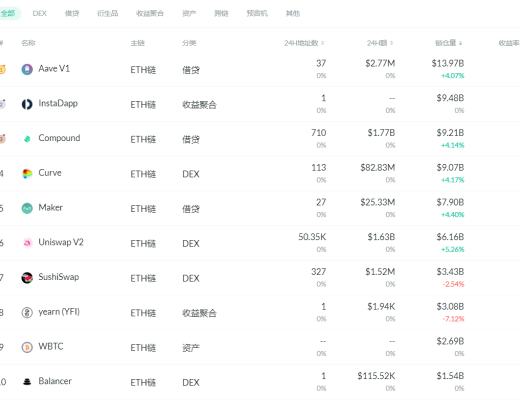The image size is (520, 400).
Task: Open the Uniswap V2 project link
Action: pyautogui.click(x=61, y=242)
